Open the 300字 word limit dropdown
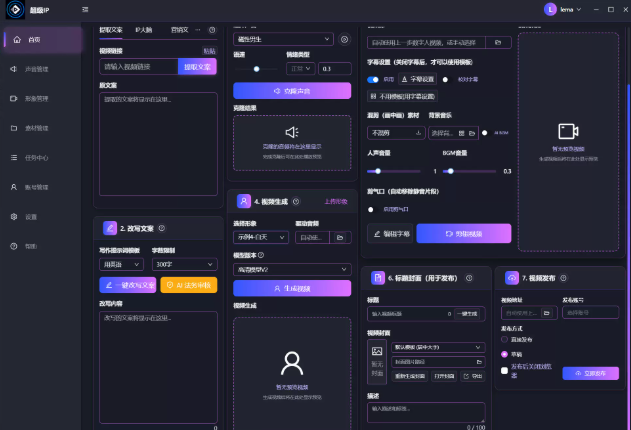Screen dimensions: 631x430 pos(185,264)
